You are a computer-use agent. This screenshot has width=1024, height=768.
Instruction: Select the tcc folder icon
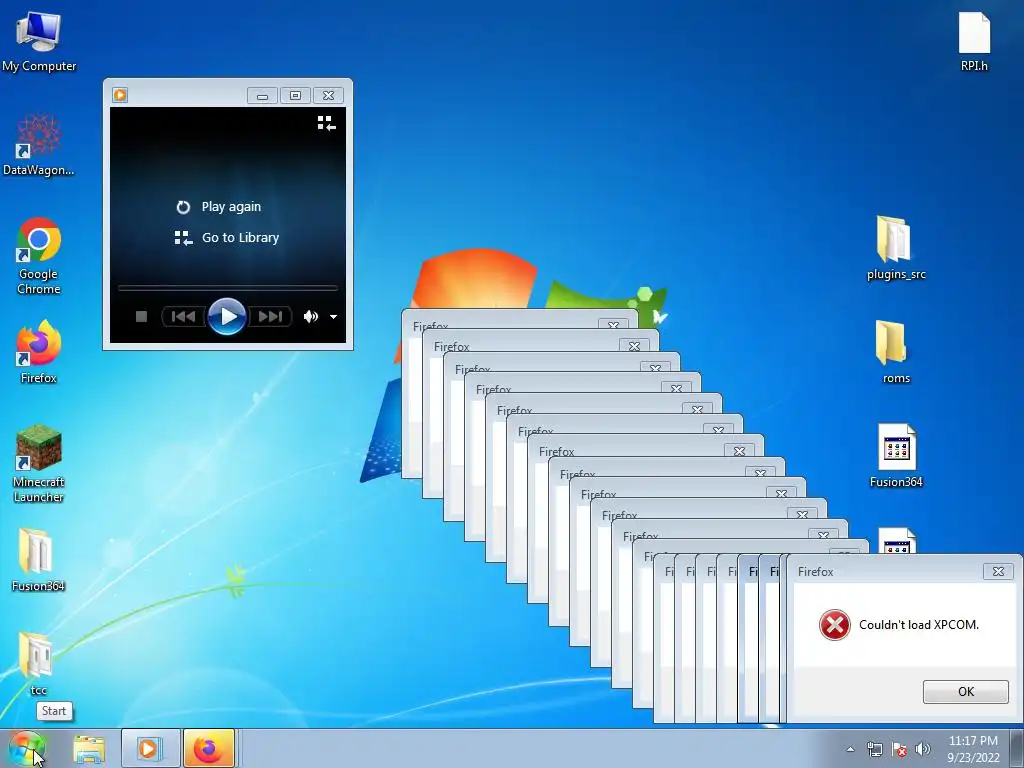(37, 664)
